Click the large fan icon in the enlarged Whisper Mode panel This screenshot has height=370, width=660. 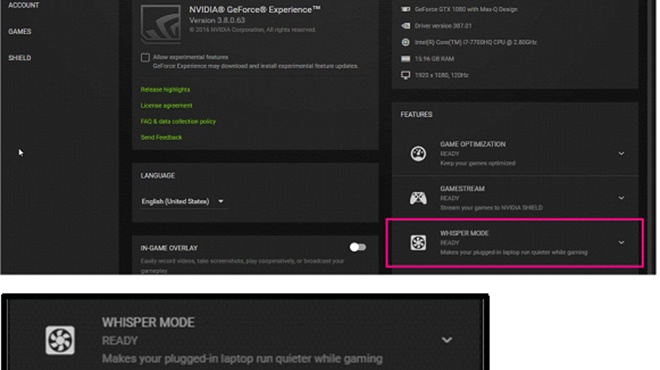click(x=60, y=340)
